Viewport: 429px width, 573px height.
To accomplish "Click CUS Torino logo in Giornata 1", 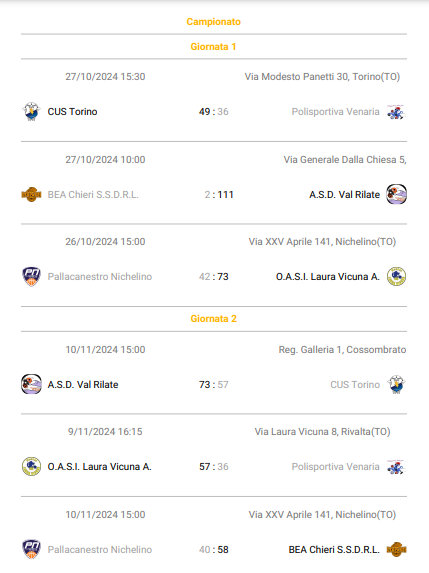I will [x=31, y=111].
